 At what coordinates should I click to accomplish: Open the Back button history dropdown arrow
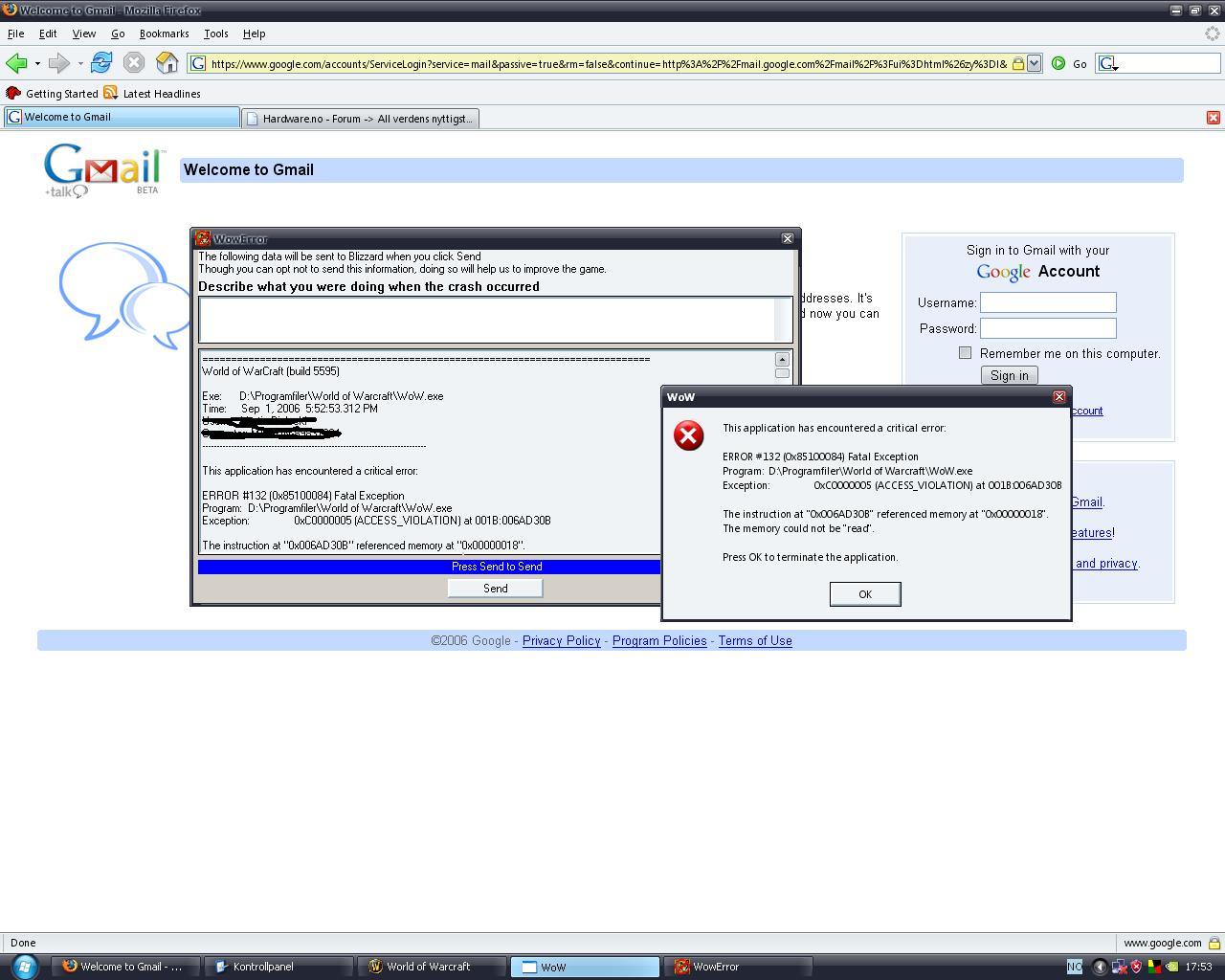[x=37, y=63]
